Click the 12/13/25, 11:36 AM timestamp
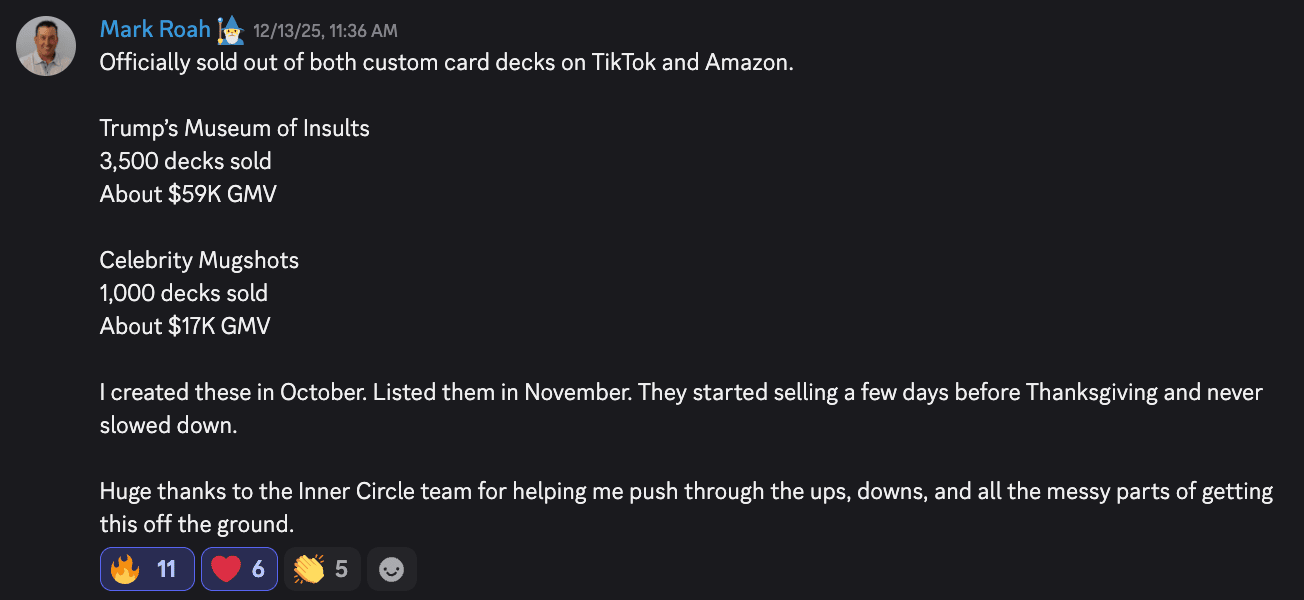The image size is (1304, 600). coord(325,31)
